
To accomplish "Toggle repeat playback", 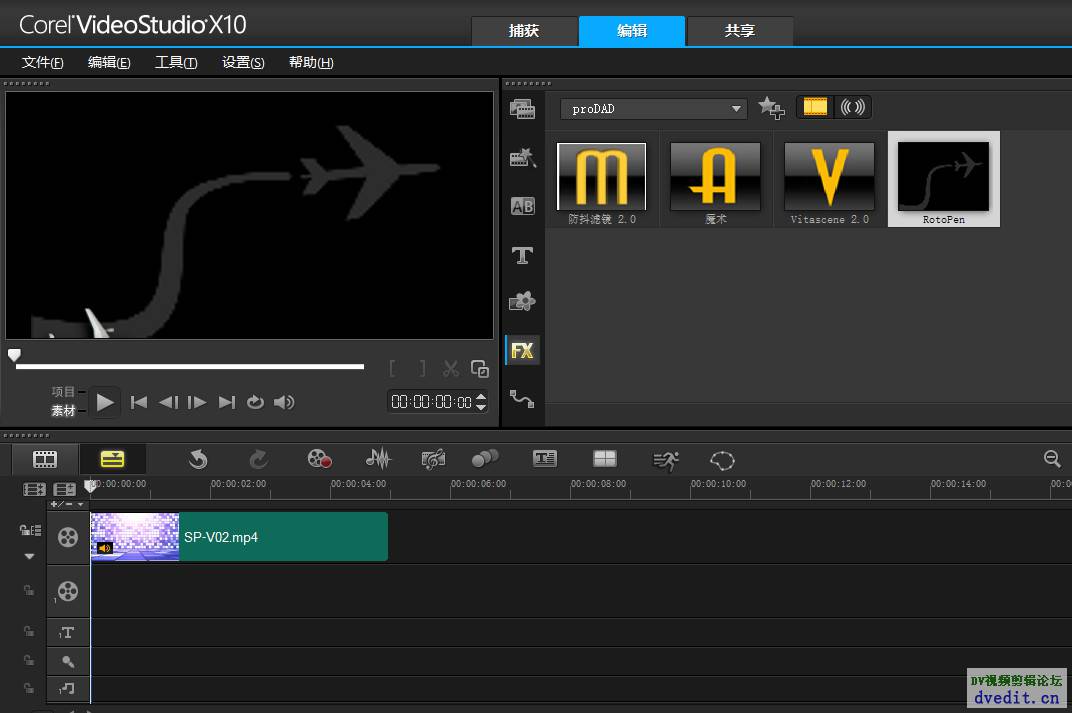I will point(255,402).
